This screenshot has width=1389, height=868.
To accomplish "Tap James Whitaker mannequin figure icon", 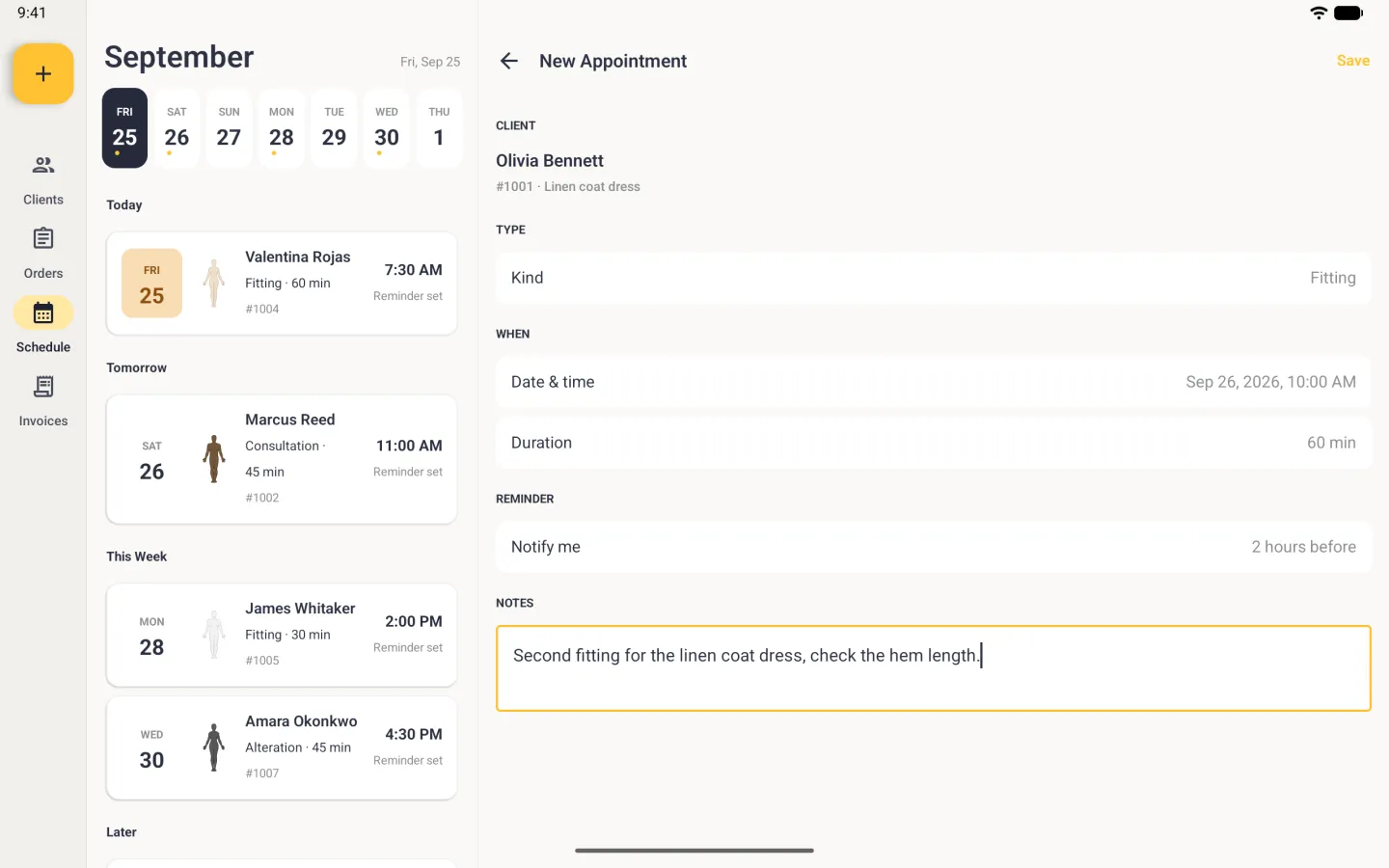I will coord(214,635).
